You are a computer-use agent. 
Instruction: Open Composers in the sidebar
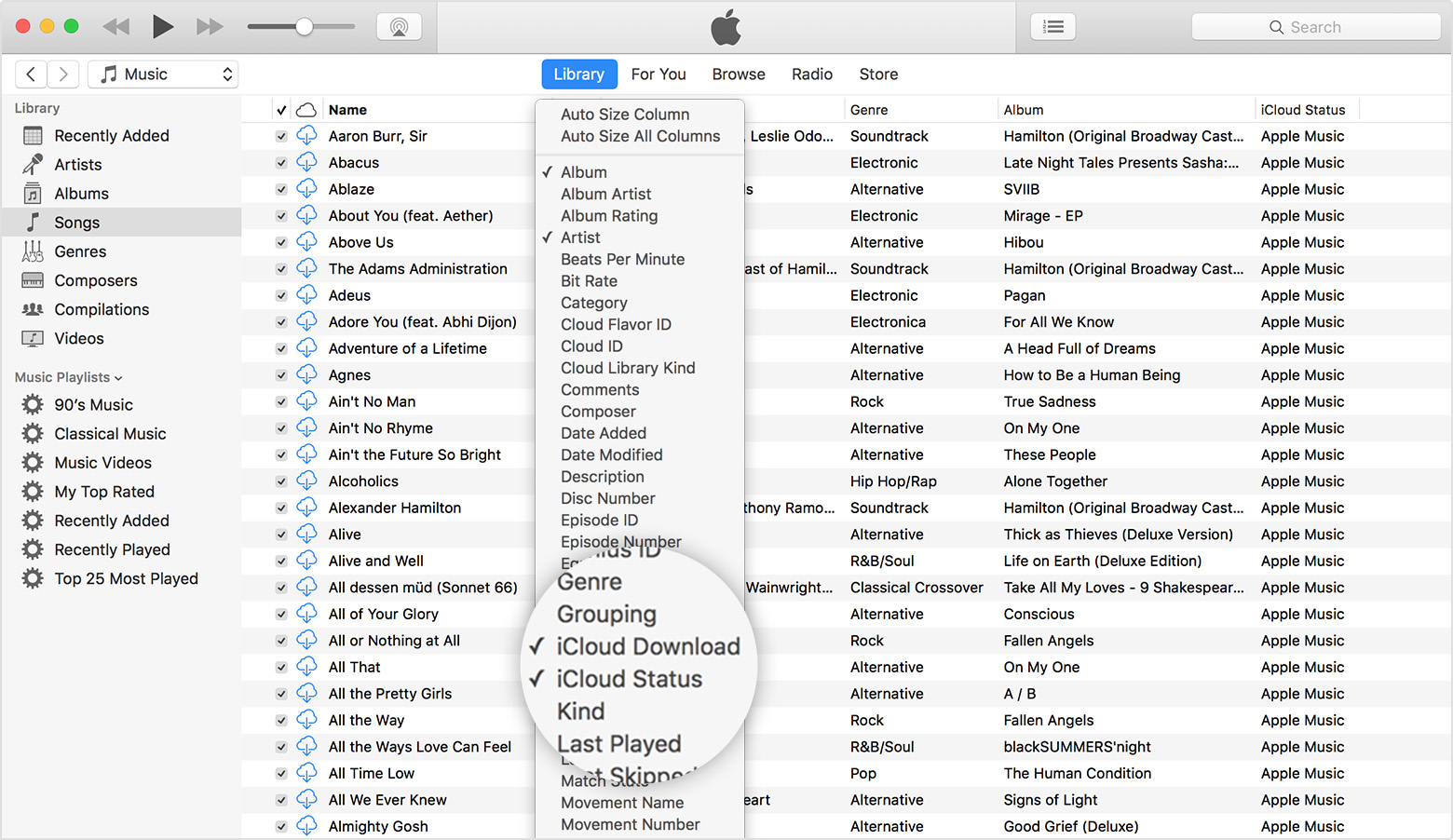click(121, 280)
